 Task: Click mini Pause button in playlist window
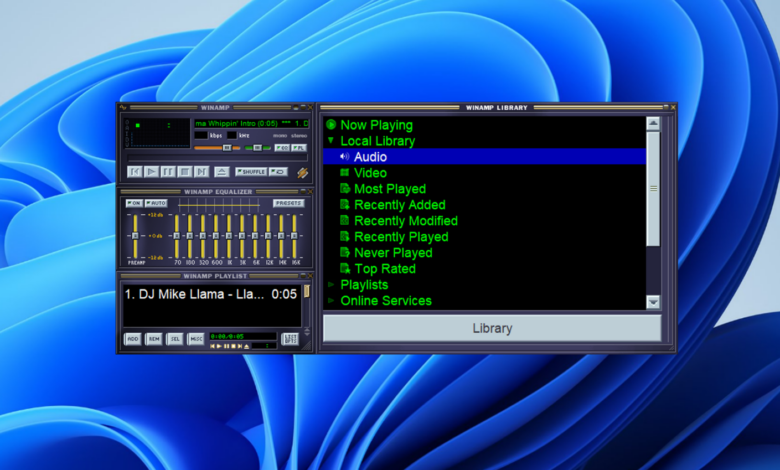[x=226, y=346]
